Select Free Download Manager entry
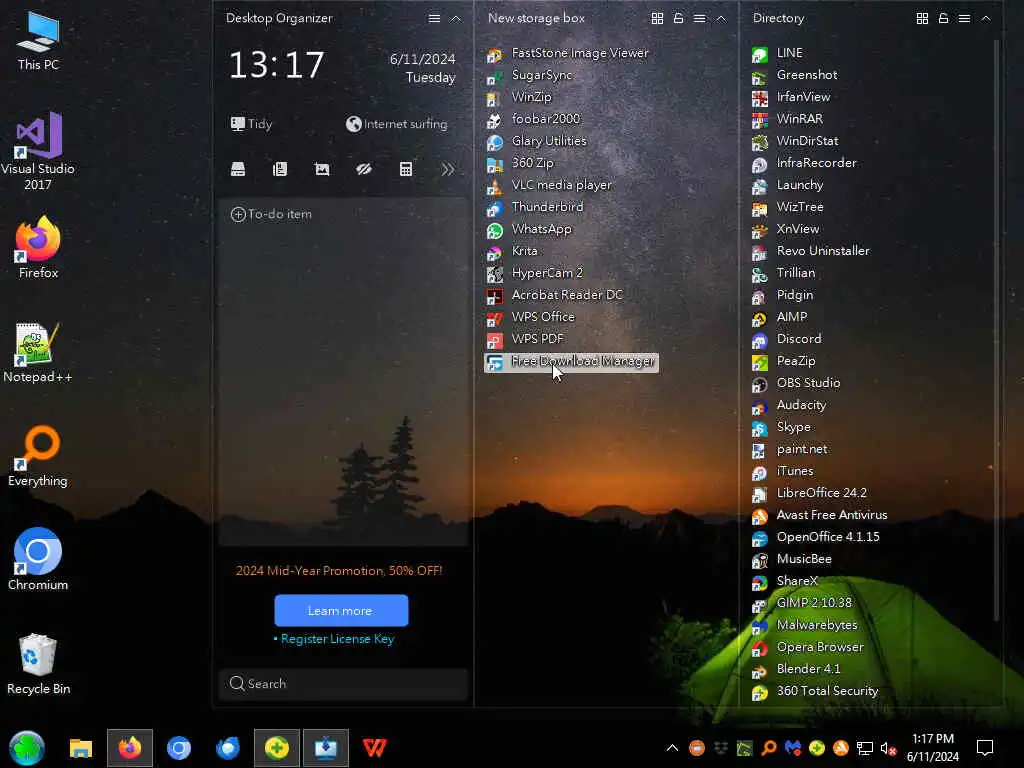This screenshot has width=1024, height=768. 571,362
